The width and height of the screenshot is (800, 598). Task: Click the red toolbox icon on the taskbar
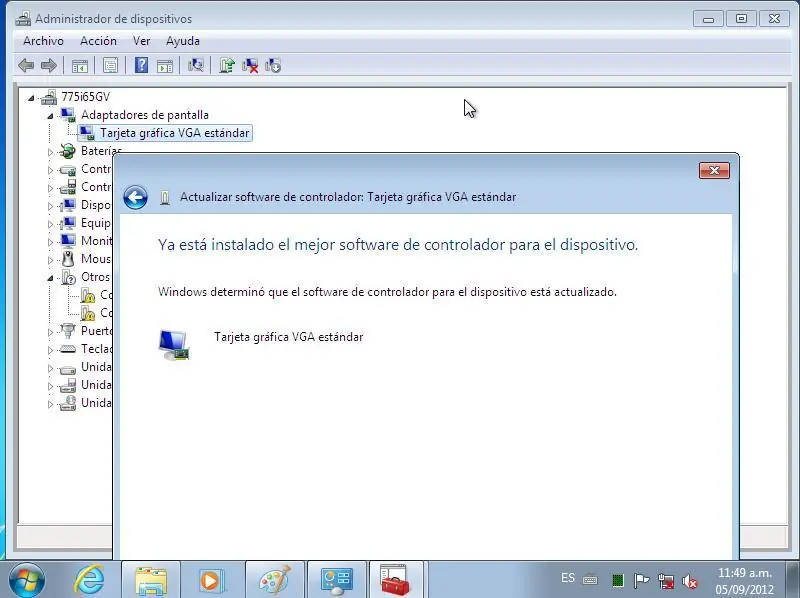coord(397,578)
